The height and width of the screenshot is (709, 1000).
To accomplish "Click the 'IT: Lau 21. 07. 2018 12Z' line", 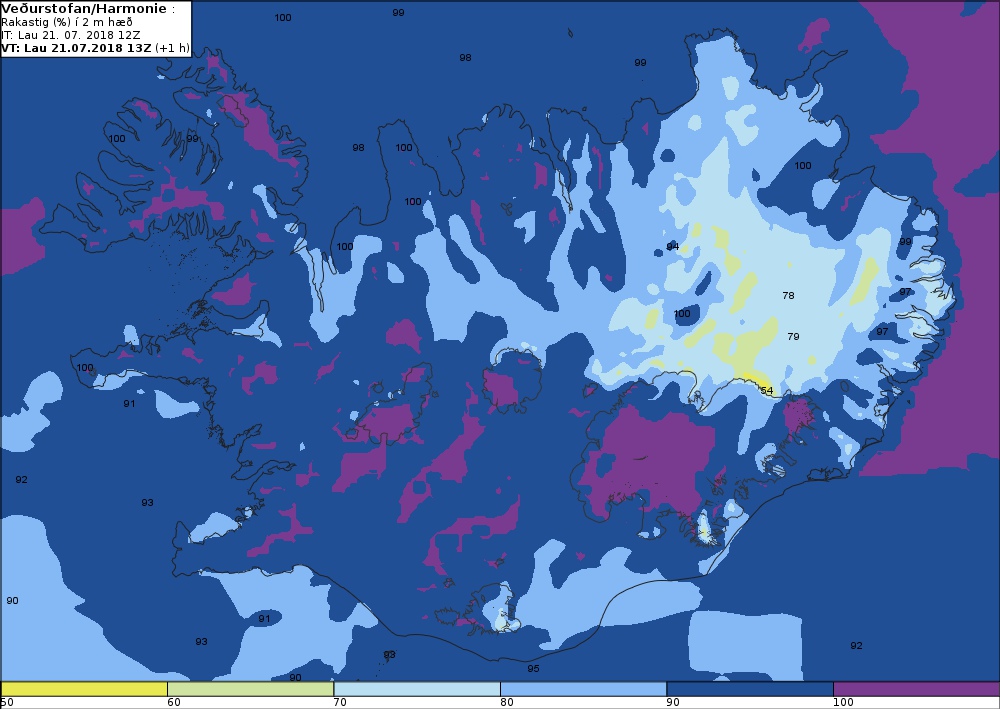I will [71, 35].
